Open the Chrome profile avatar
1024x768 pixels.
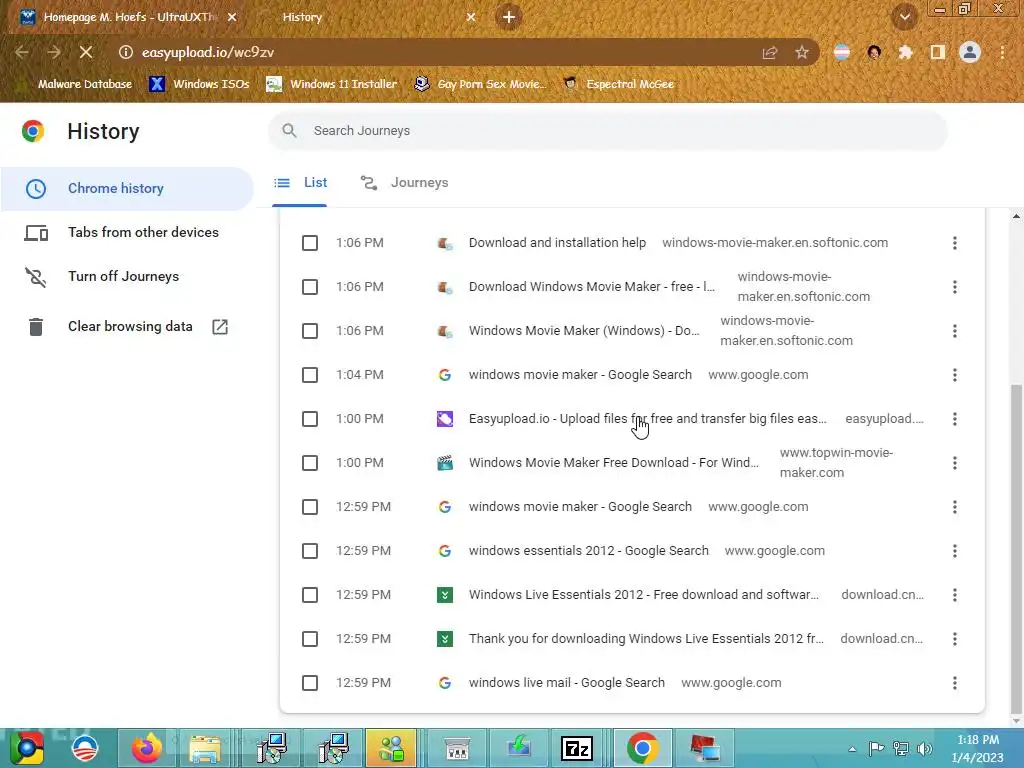(x=970, y=52)
